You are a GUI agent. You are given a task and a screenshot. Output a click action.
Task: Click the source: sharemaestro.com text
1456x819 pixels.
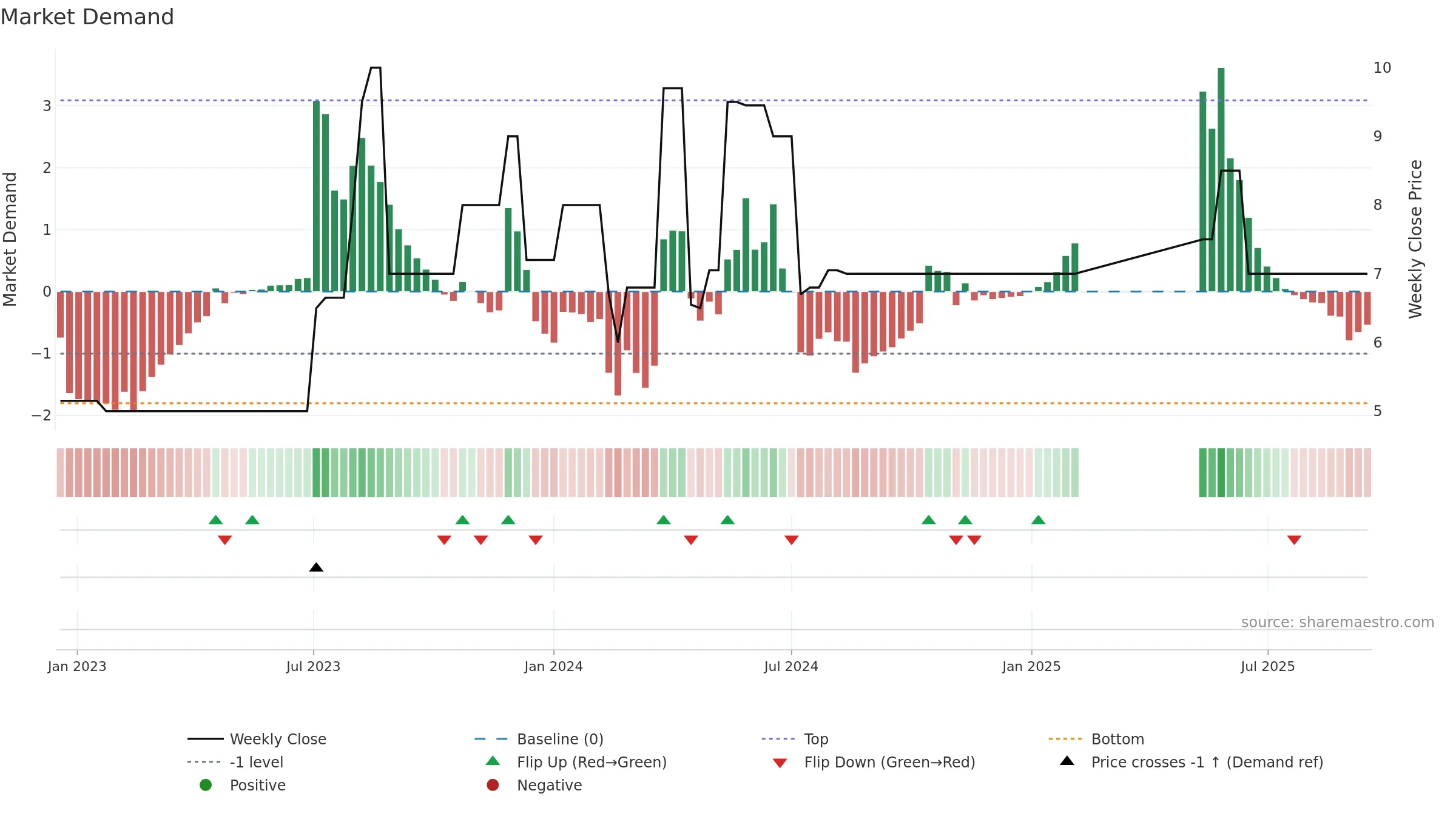point(1338,622)
